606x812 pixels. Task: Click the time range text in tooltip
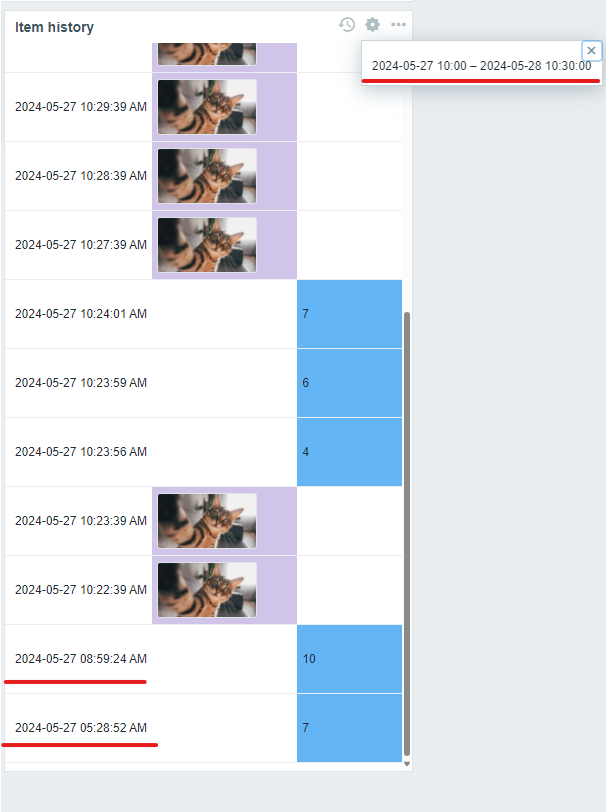482,66
